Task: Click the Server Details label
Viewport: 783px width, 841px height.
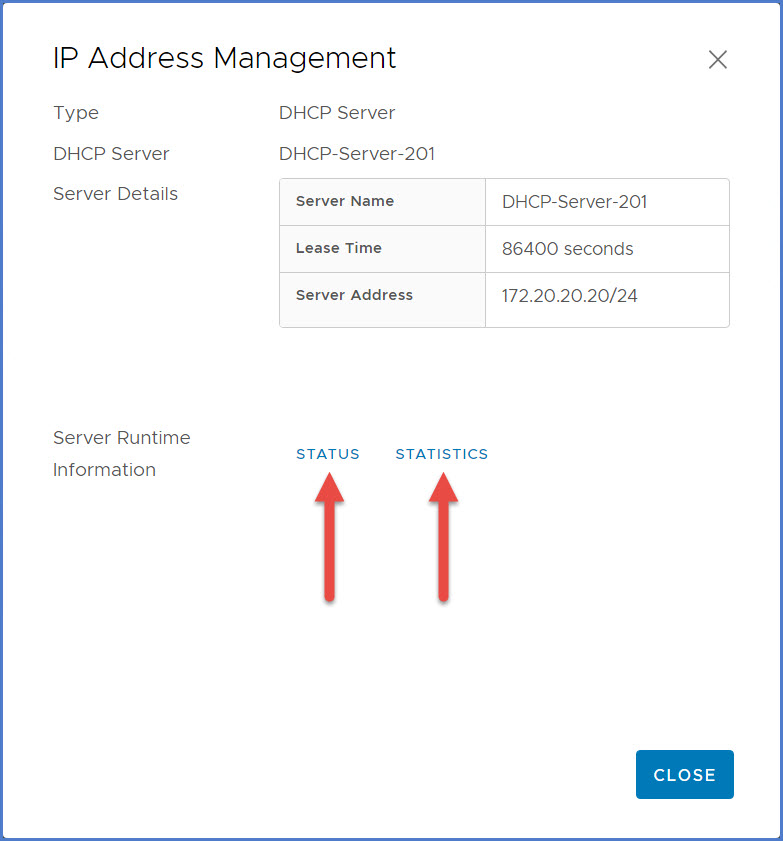Action: tap(115, 193)
